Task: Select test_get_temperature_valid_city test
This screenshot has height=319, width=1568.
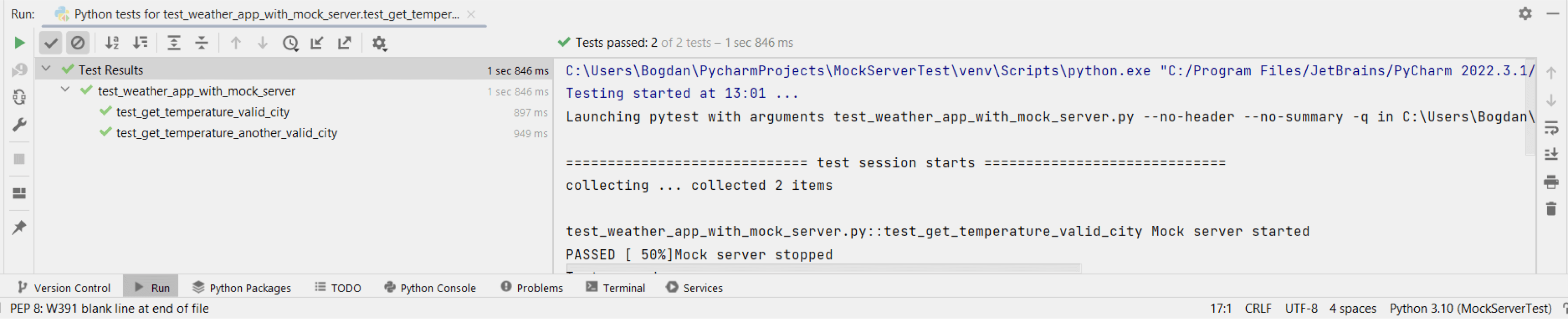Action: click(x=203, y=112)
